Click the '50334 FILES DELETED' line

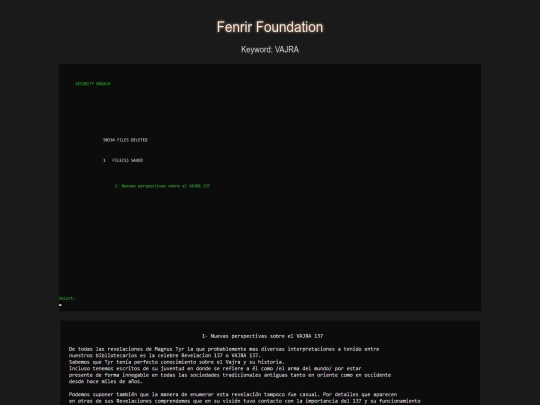tap(125, 140)
